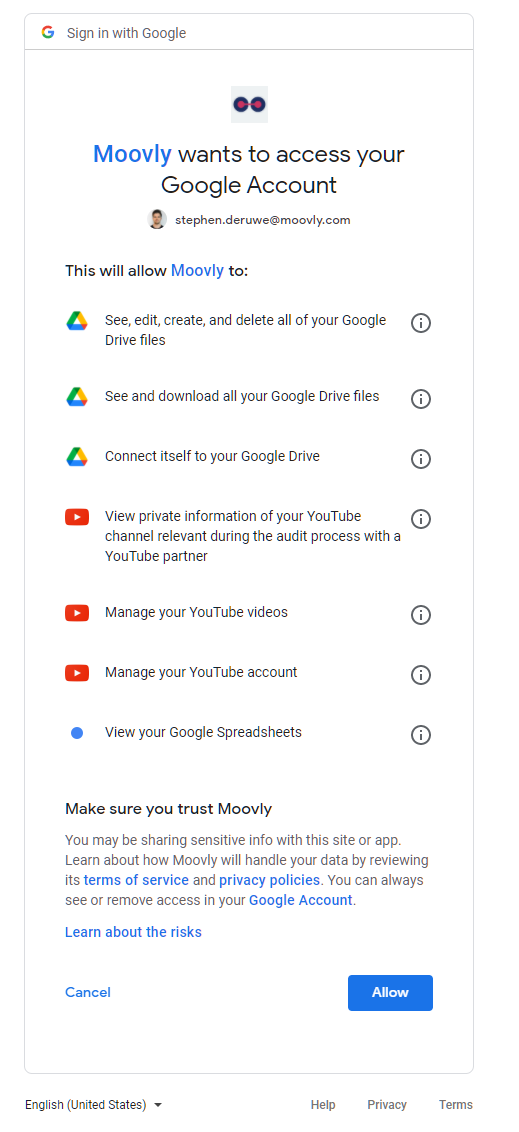
Task: View info about YouTube audit permission
Action: [x=421, y=518]
